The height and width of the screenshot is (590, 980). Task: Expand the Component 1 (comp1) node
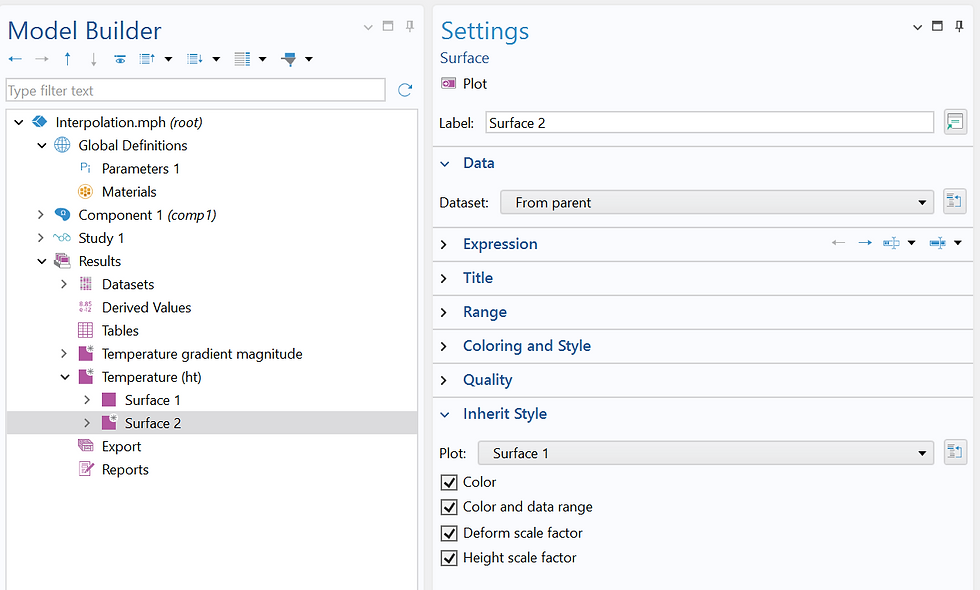[41, 214]
